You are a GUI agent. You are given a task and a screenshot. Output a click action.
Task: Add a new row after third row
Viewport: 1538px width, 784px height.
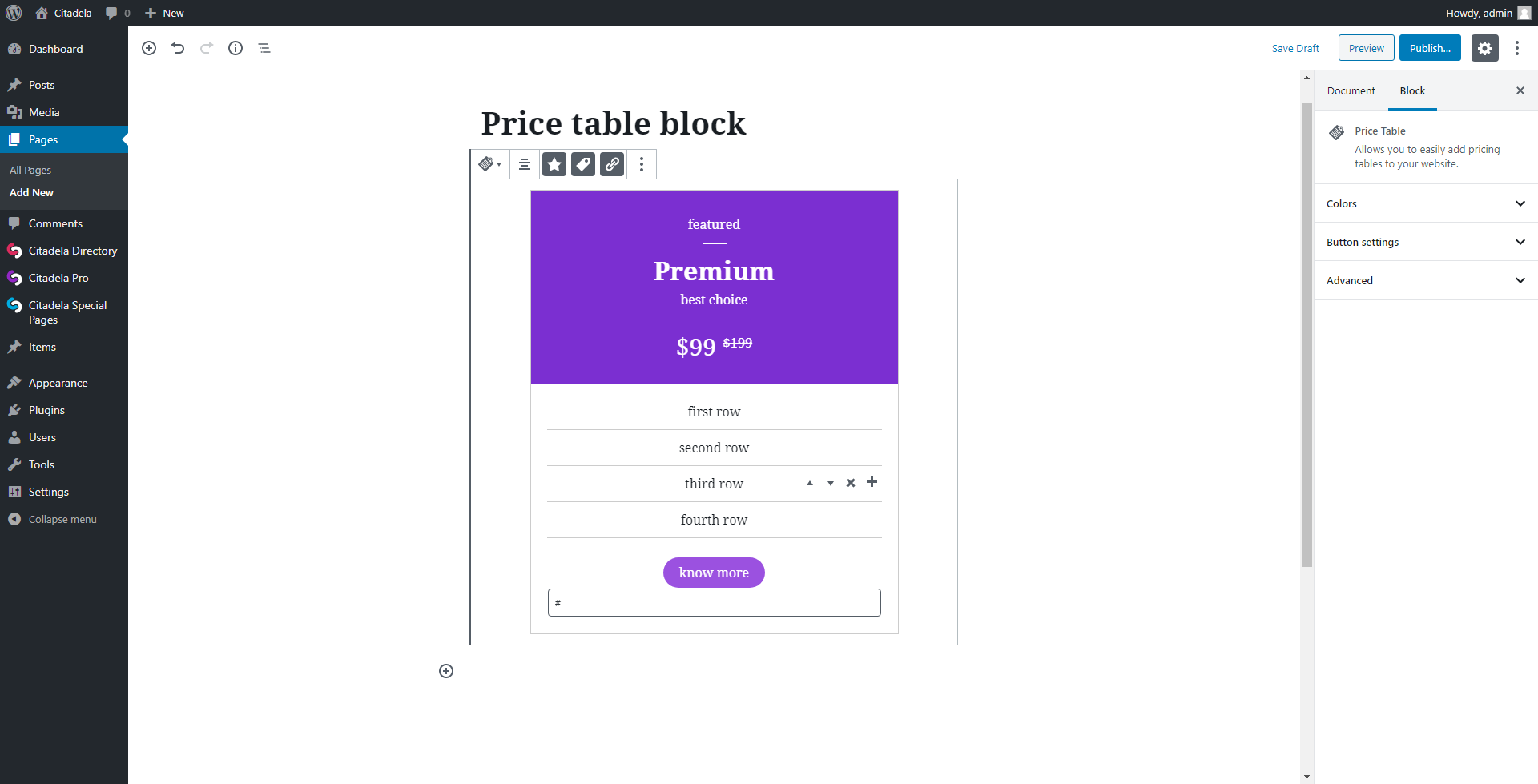pos(872,482)
